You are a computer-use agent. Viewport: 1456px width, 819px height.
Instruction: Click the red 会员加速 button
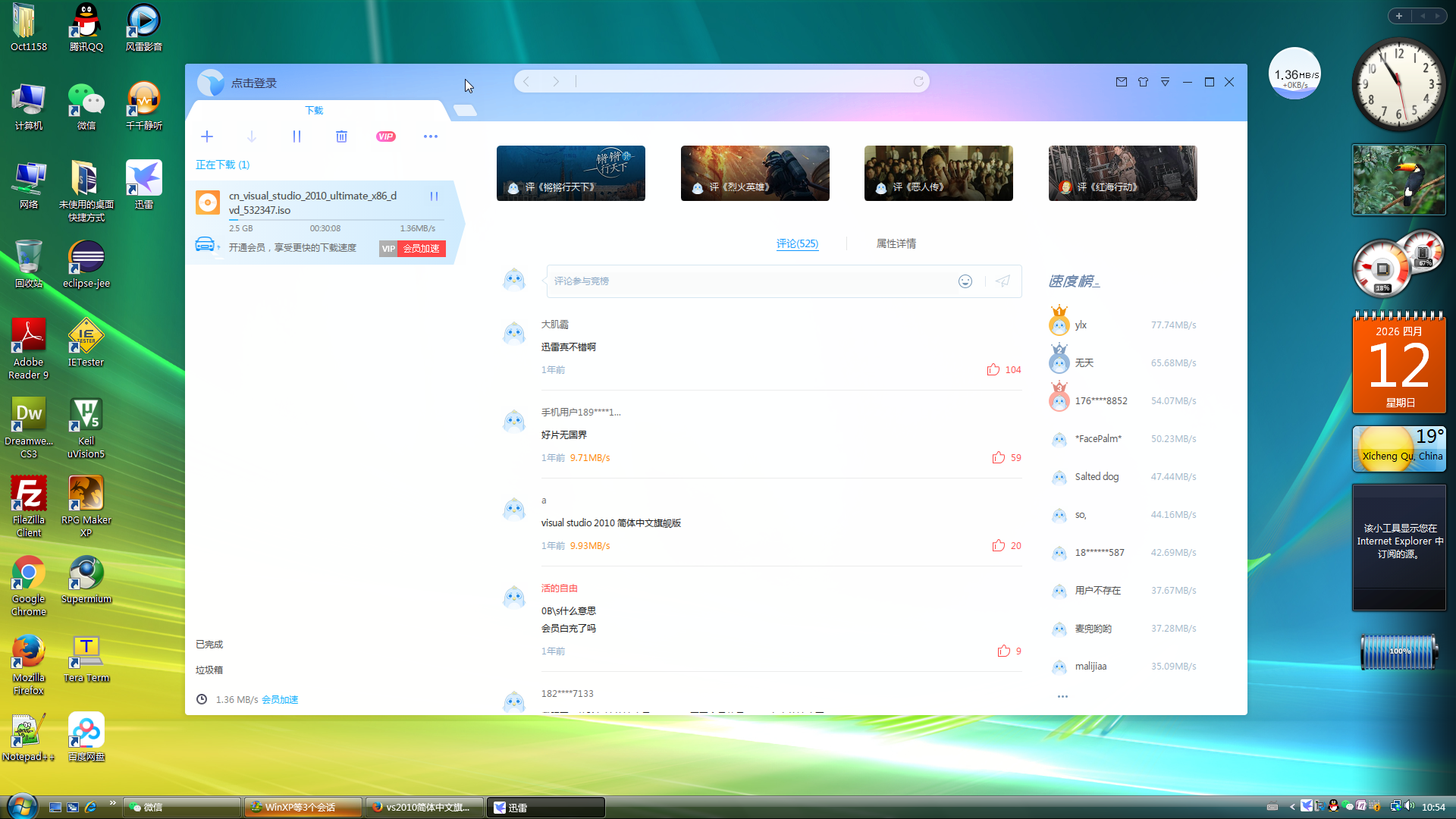click(421, 249)
